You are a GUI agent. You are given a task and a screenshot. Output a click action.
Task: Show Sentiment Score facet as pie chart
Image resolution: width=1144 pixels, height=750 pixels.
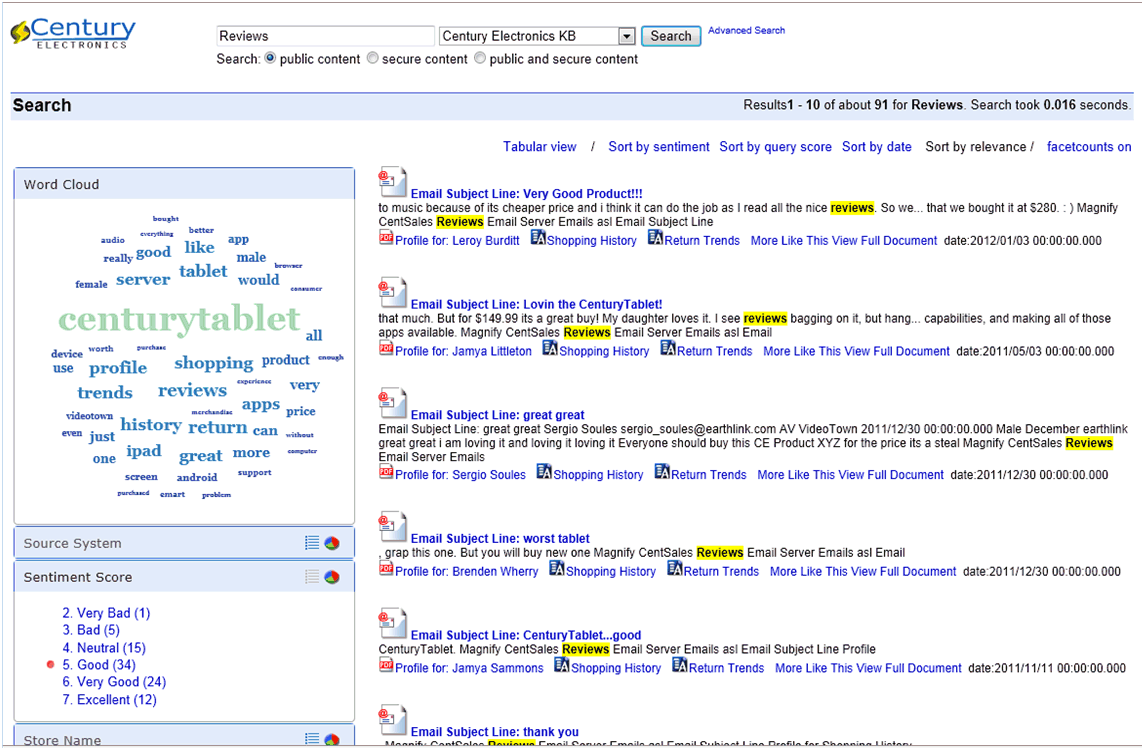pos(332,577)
